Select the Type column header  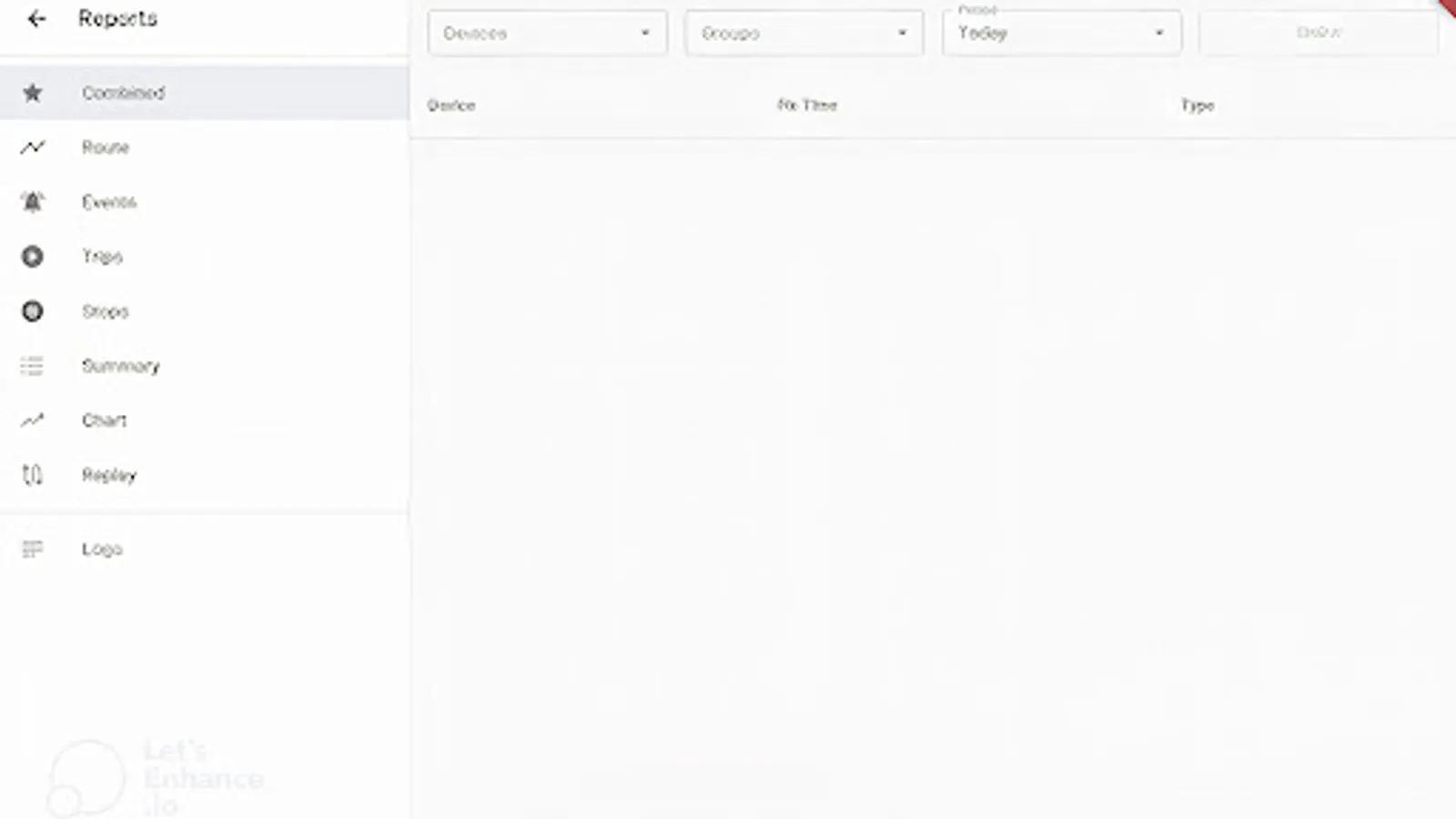tap(1197, 105)
